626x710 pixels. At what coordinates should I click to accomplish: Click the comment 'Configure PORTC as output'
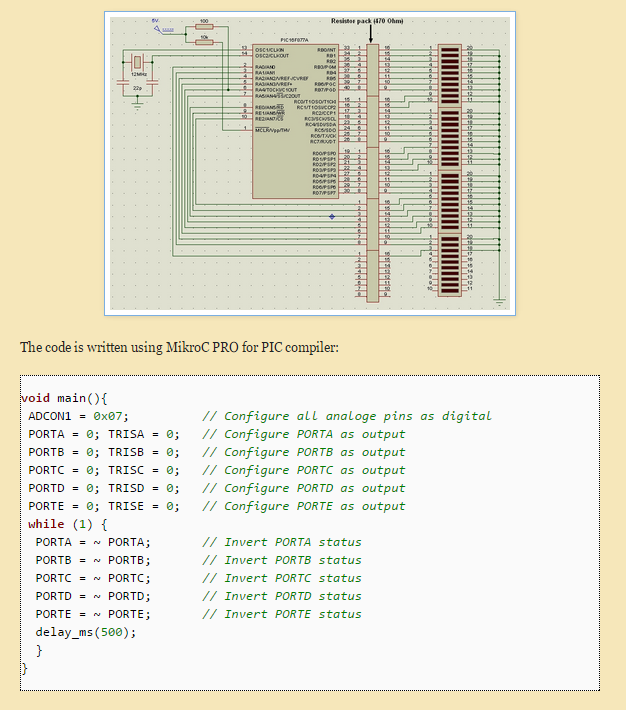click(304, 470)
